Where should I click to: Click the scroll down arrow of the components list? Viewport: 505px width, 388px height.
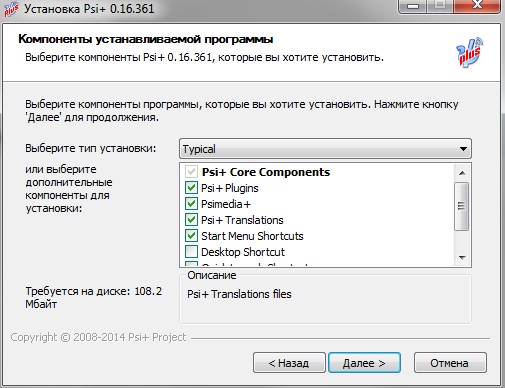[x=462, y=257]
